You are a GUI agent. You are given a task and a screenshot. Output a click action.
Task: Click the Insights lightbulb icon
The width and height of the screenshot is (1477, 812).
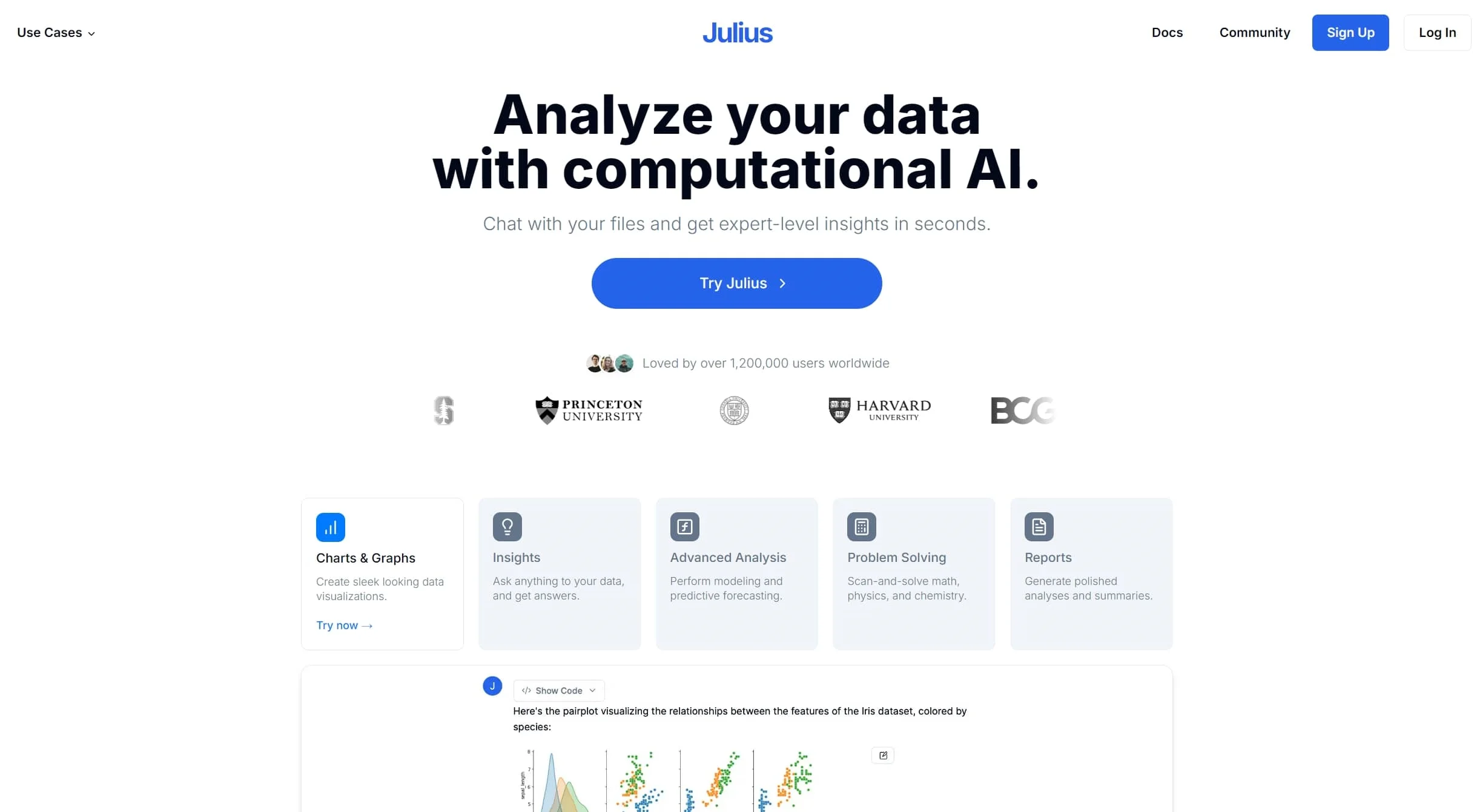[x=507, y=527]
